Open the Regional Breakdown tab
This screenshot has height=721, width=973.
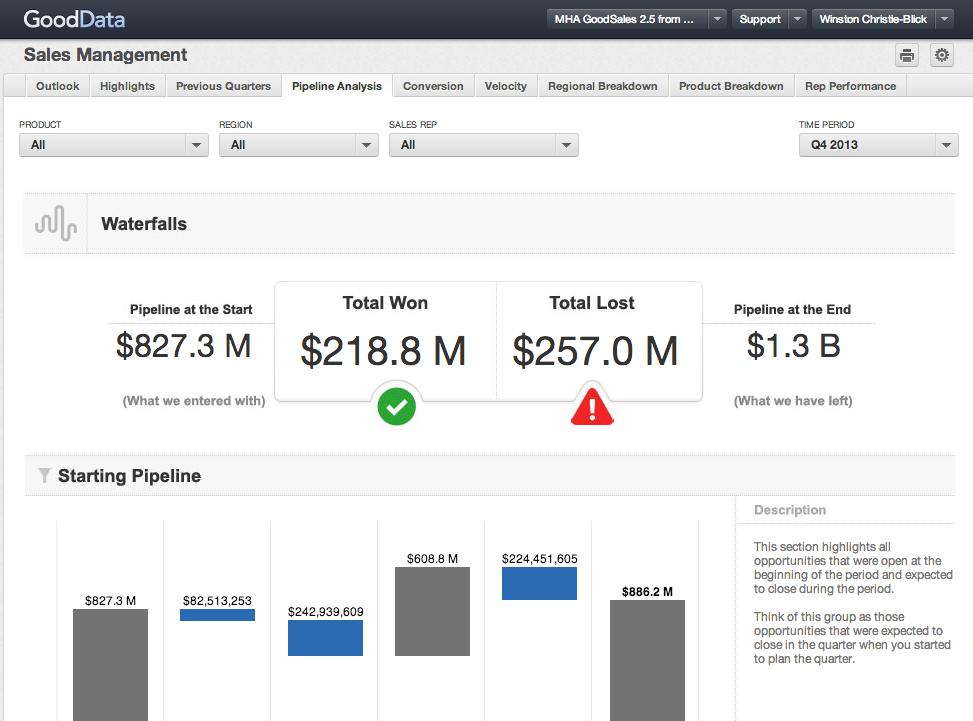602,86
